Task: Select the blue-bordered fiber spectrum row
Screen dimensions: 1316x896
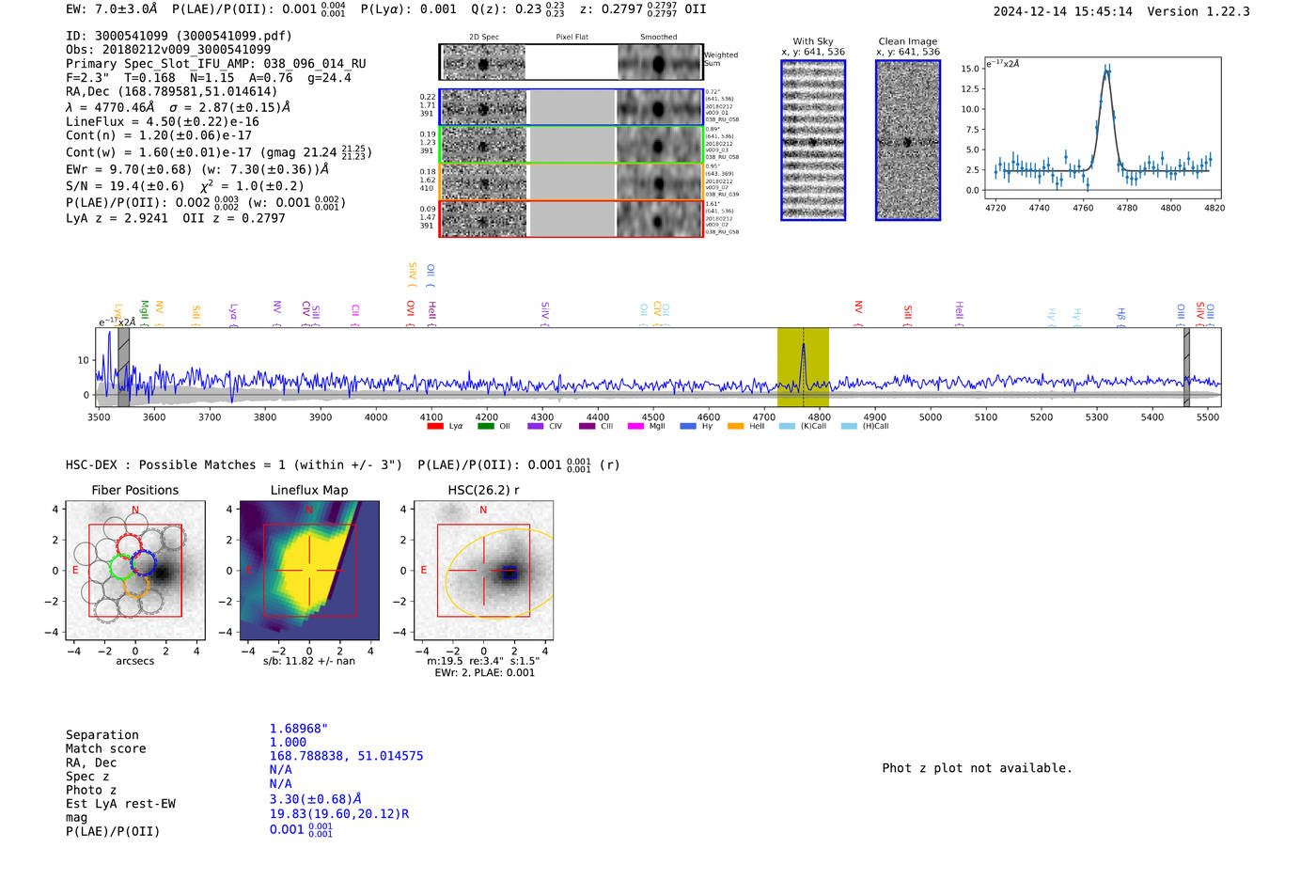Action: pyautogui.click(x=571, y=107)
